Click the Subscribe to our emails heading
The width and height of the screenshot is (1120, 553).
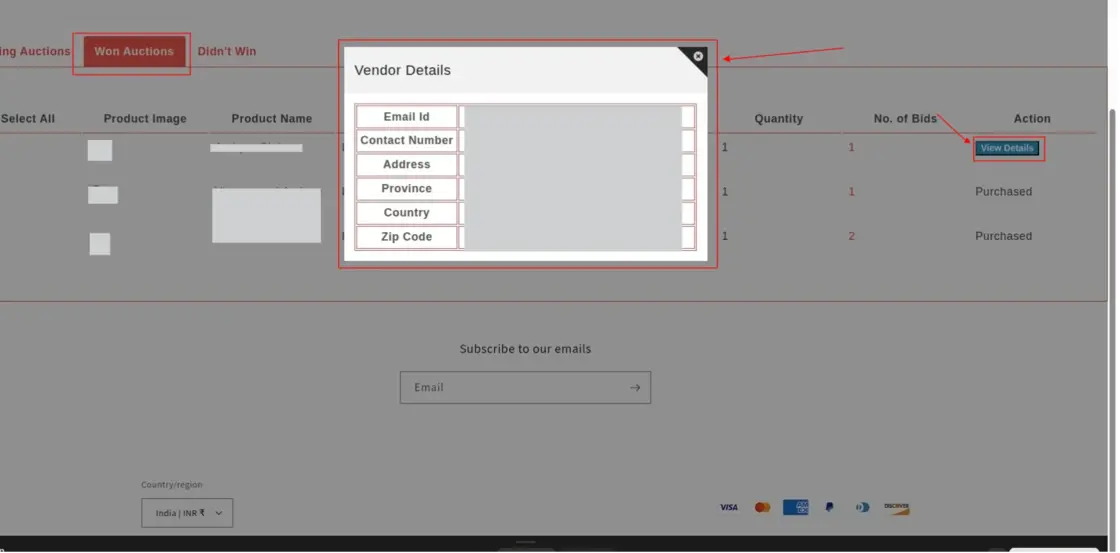pos(525,349)
